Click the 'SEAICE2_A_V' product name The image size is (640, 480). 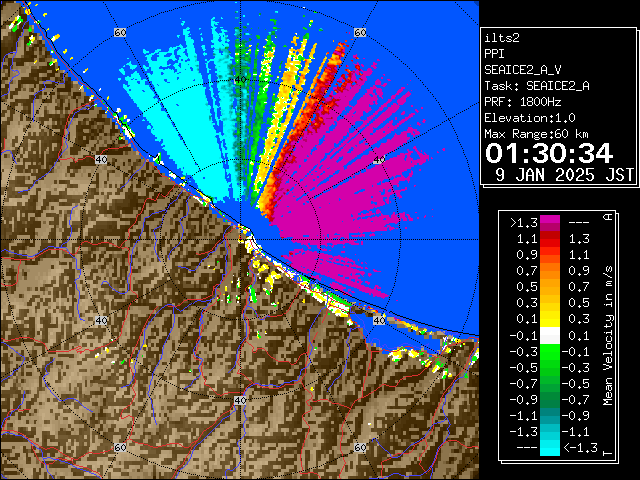[522, 70]
